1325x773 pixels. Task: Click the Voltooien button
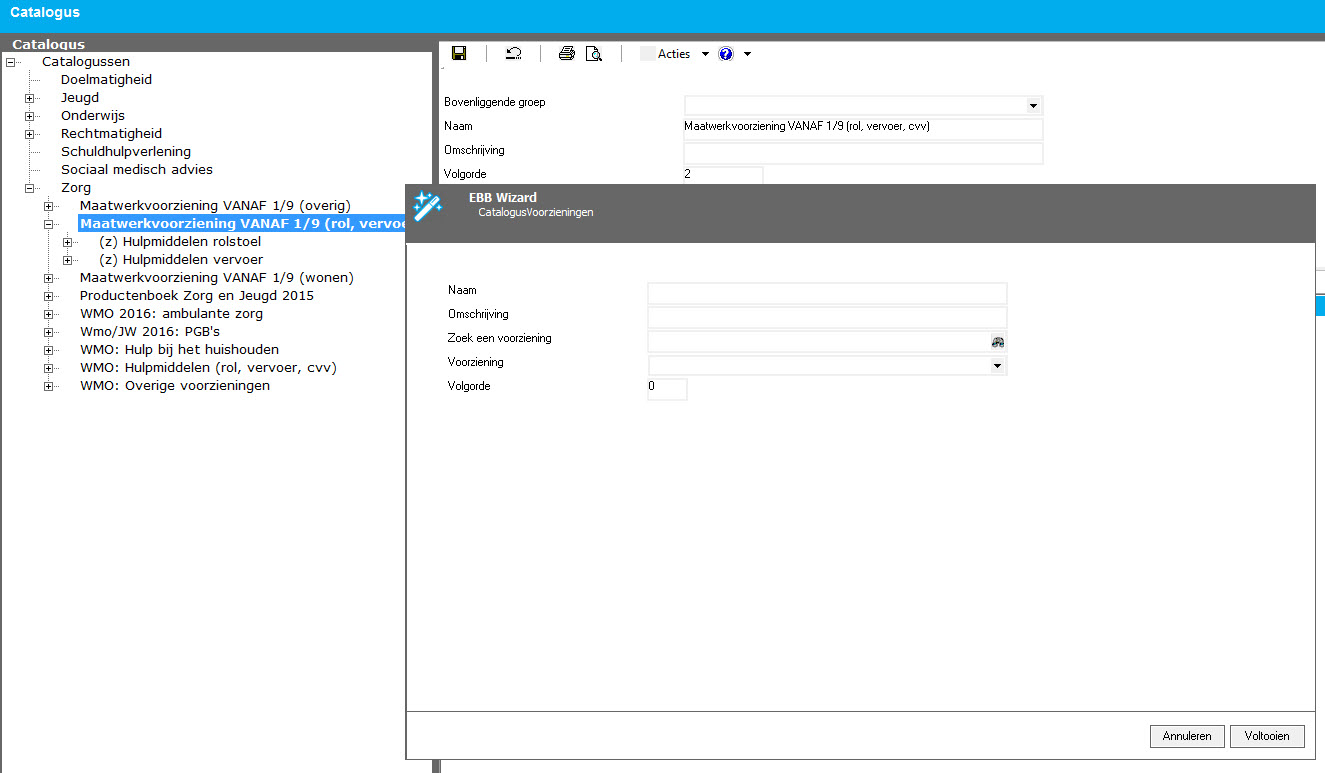1267,736
